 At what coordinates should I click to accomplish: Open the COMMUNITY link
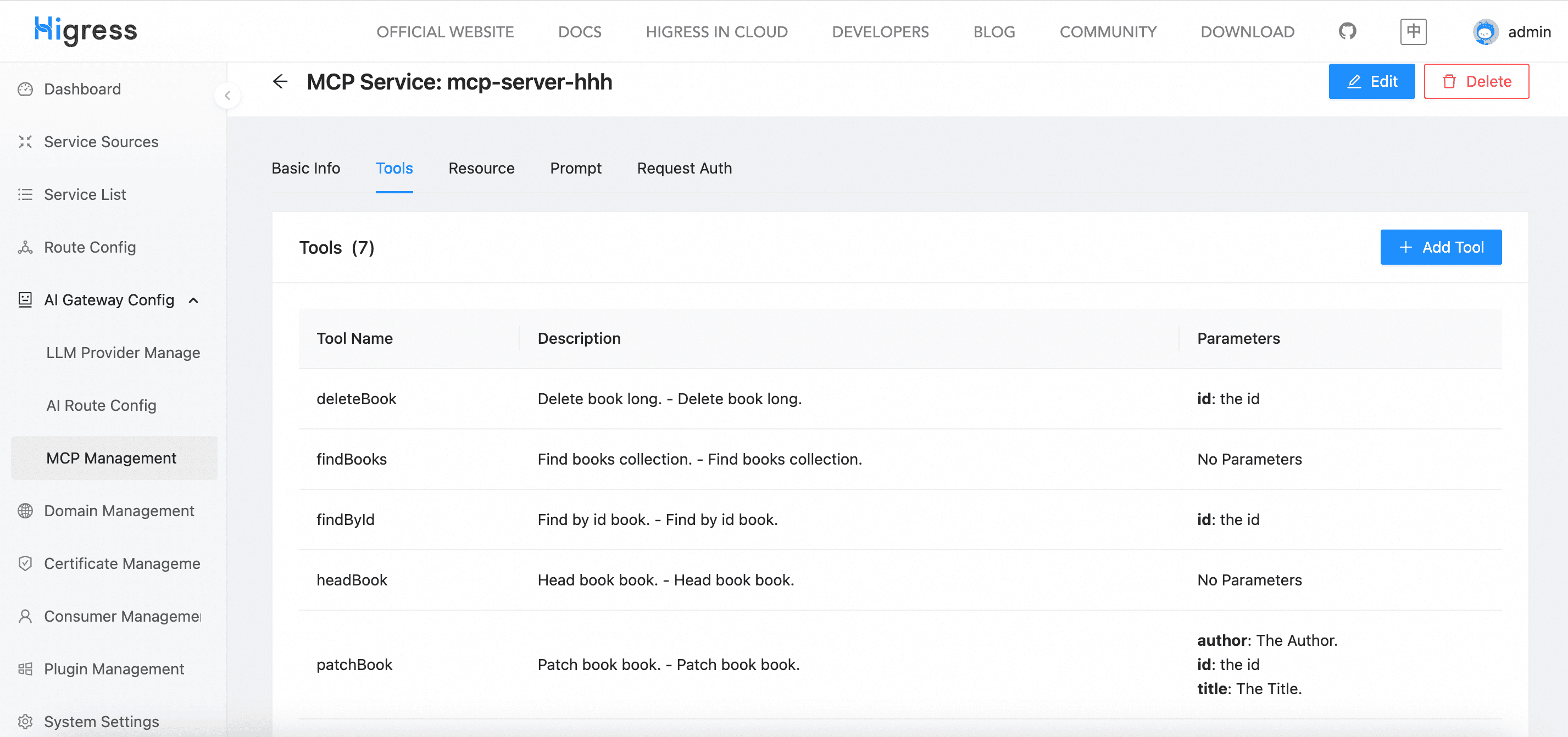click(1108, 32)
